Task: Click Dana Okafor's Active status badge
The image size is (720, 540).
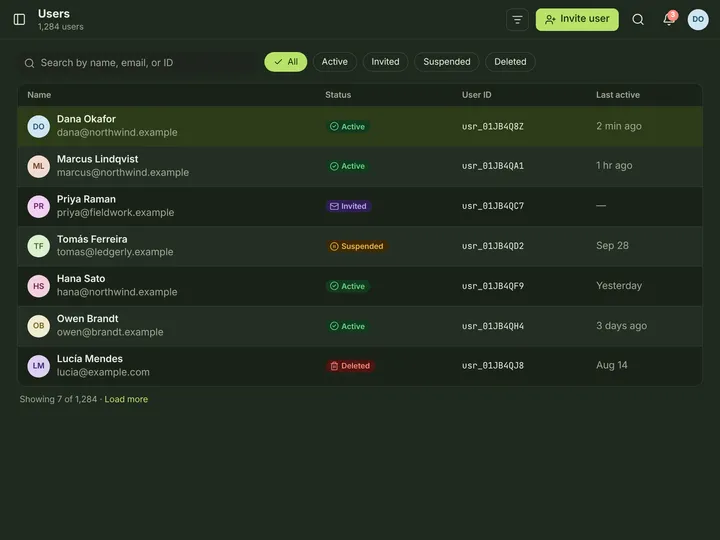Action: 348,126
